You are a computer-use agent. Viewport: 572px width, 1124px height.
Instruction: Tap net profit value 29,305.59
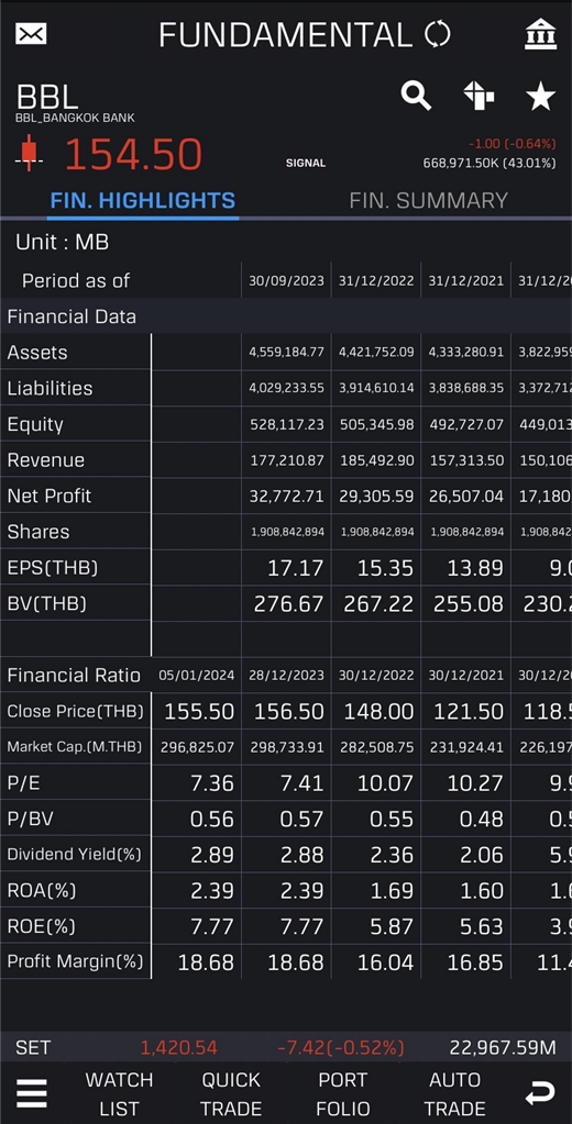pos(376,496)
